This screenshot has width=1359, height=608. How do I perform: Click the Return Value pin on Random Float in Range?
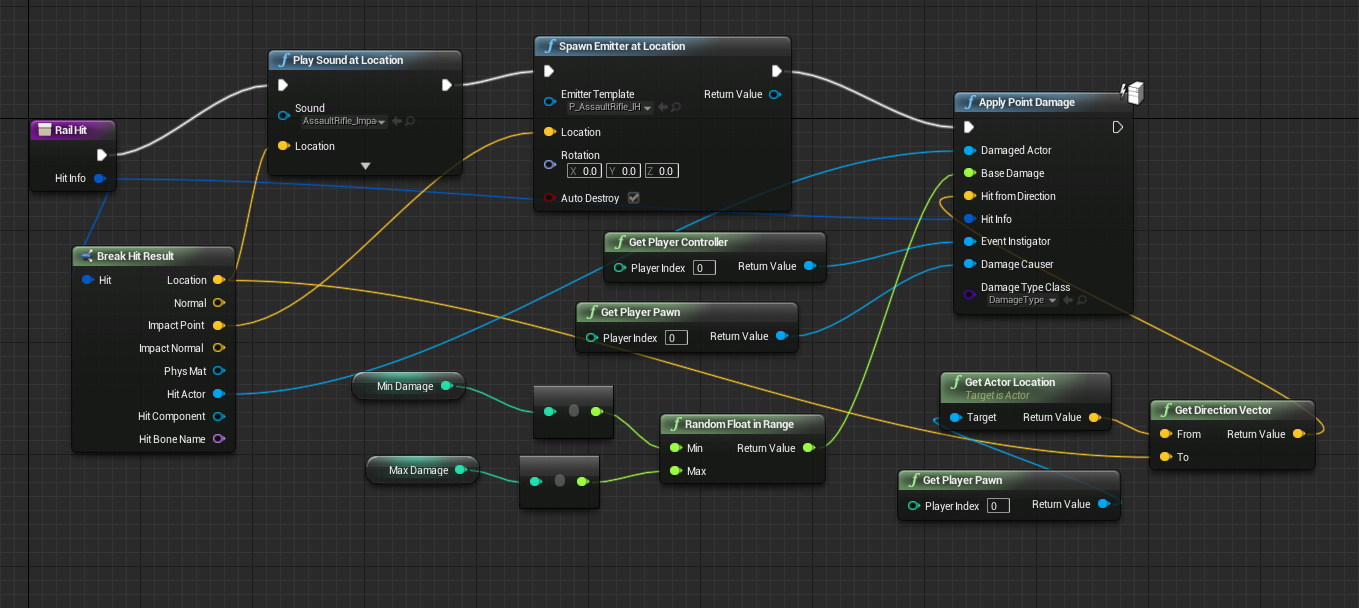coord(810,448)
